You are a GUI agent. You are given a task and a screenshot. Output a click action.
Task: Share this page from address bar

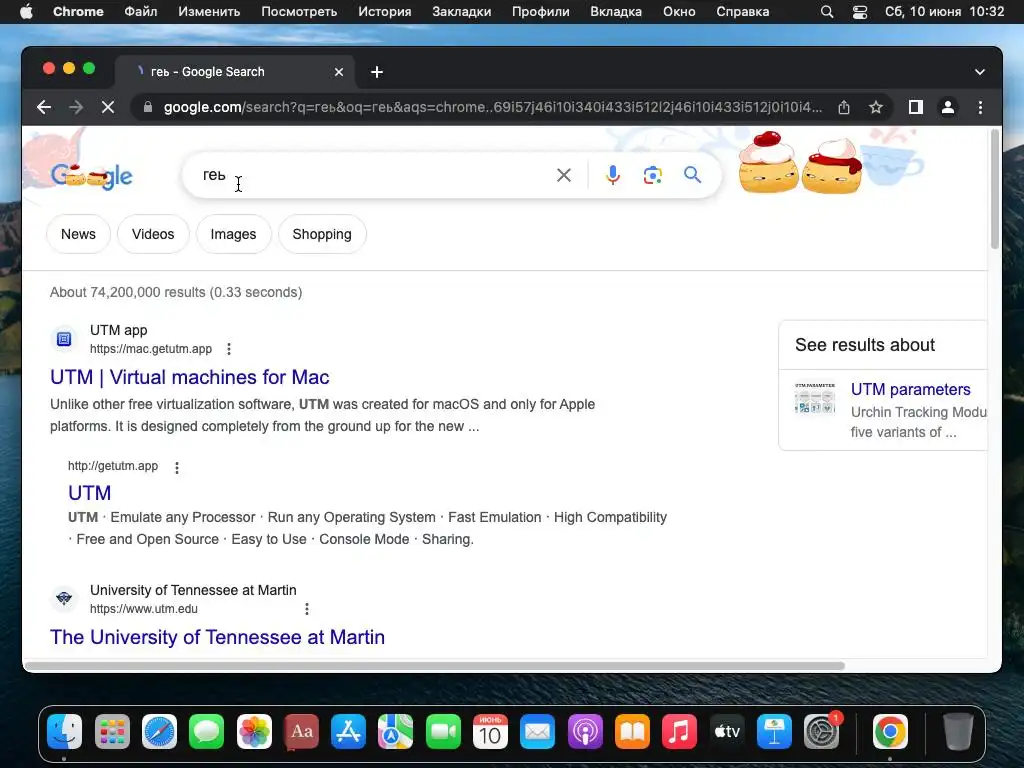tap(844, 107)
